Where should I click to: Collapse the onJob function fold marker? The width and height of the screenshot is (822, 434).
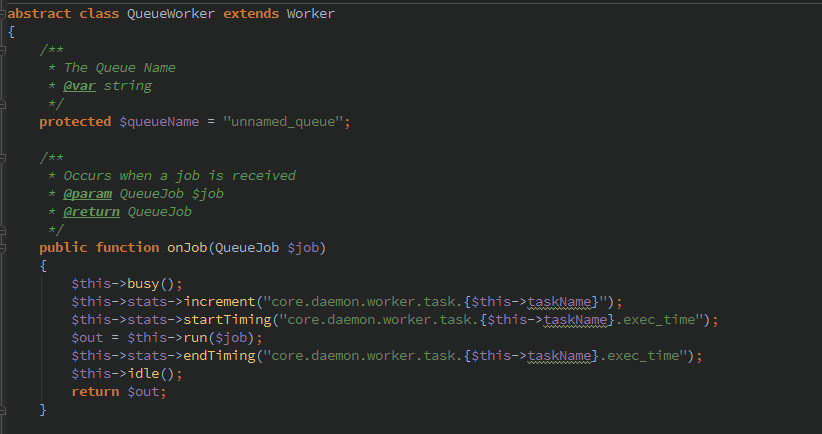tap(4, 248)
